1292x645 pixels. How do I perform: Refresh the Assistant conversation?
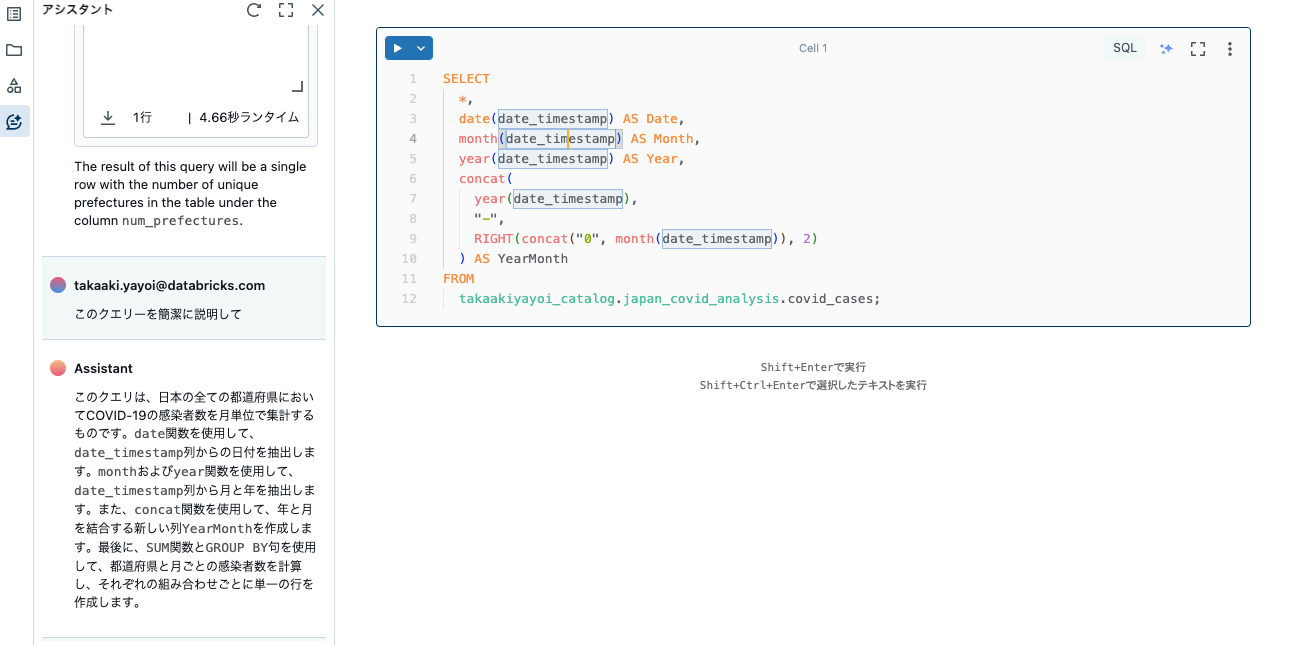(x=253, y=10)
